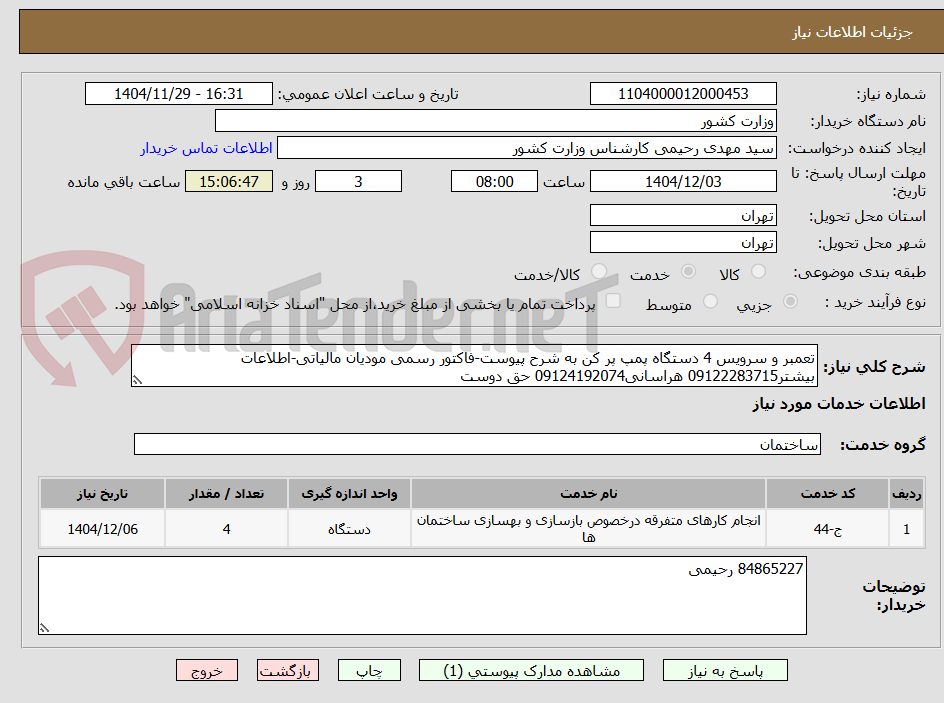Click the واحد اندازه گیری column header
The image size is (944, 703).
[349, 494]
